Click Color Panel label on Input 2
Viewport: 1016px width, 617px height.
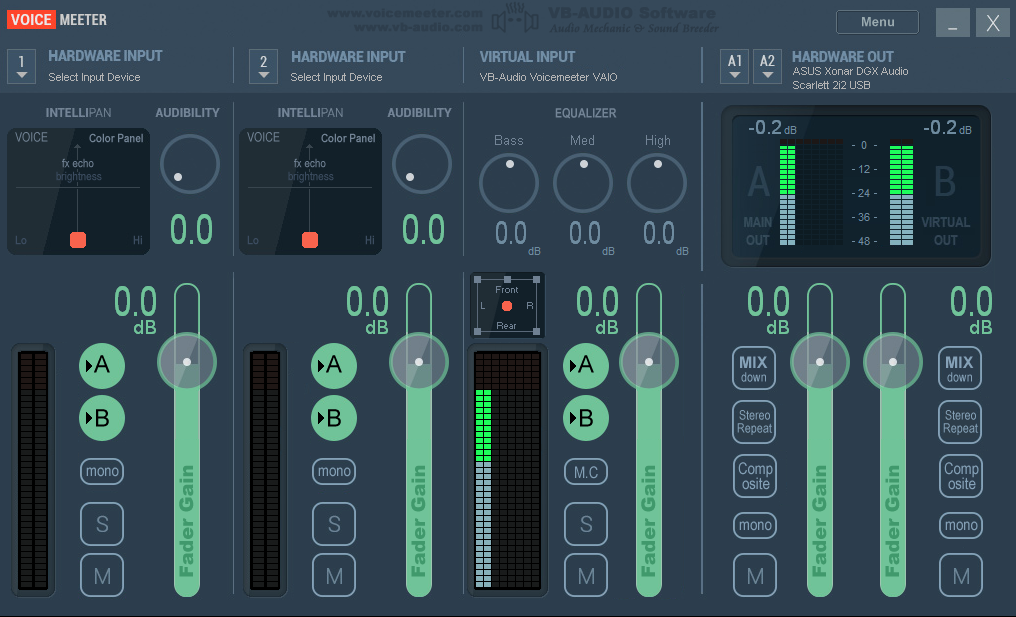(348, 138)
